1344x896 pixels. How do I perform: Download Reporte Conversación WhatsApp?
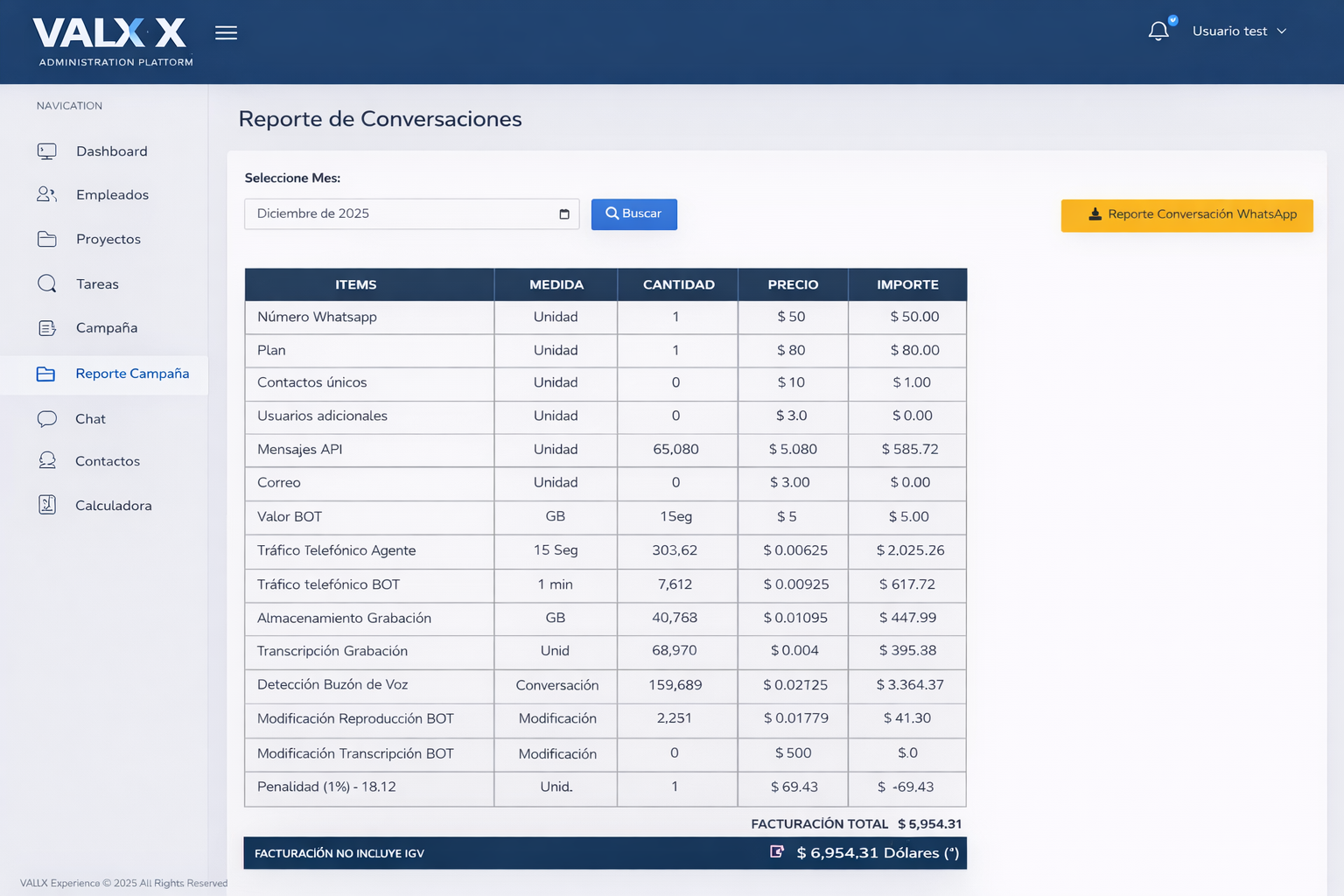1186,215
